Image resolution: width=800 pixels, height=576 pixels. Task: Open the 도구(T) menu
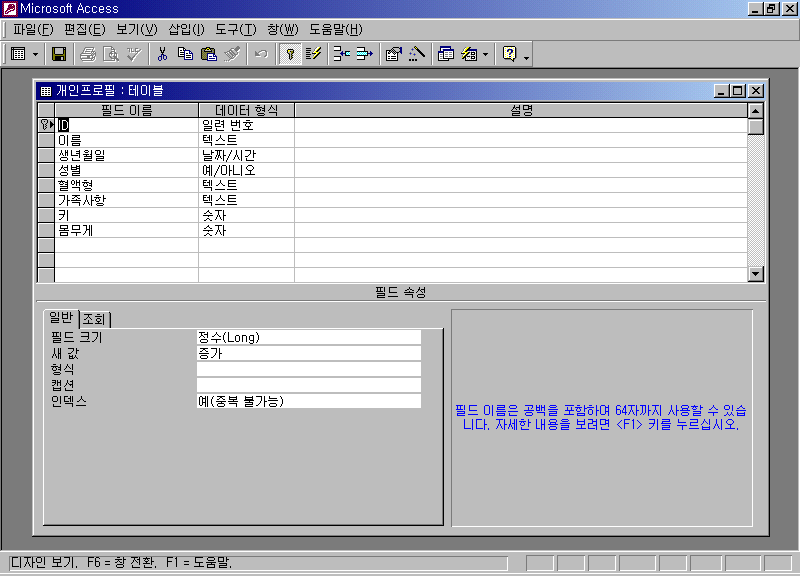tap(236, 30)
